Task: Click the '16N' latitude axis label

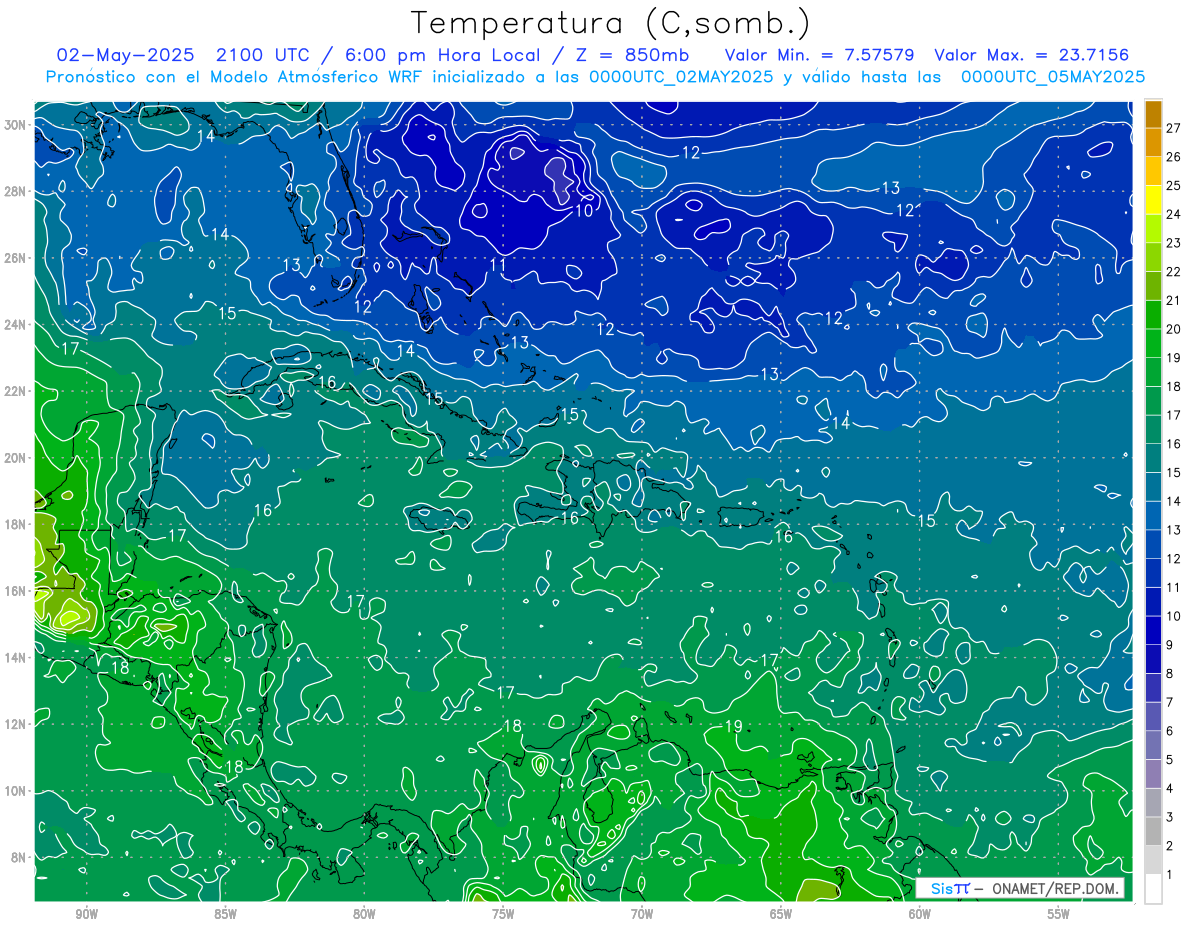Action: (17, 590)
